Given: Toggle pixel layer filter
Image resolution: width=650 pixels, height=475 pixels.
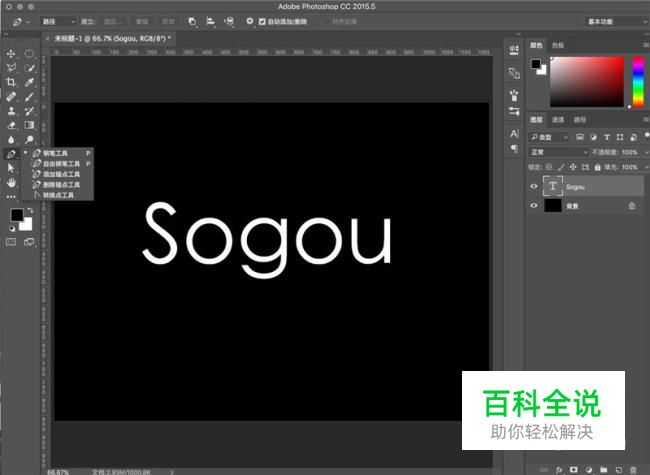Looking at the screenshot, I should click(x=580, y=137).
